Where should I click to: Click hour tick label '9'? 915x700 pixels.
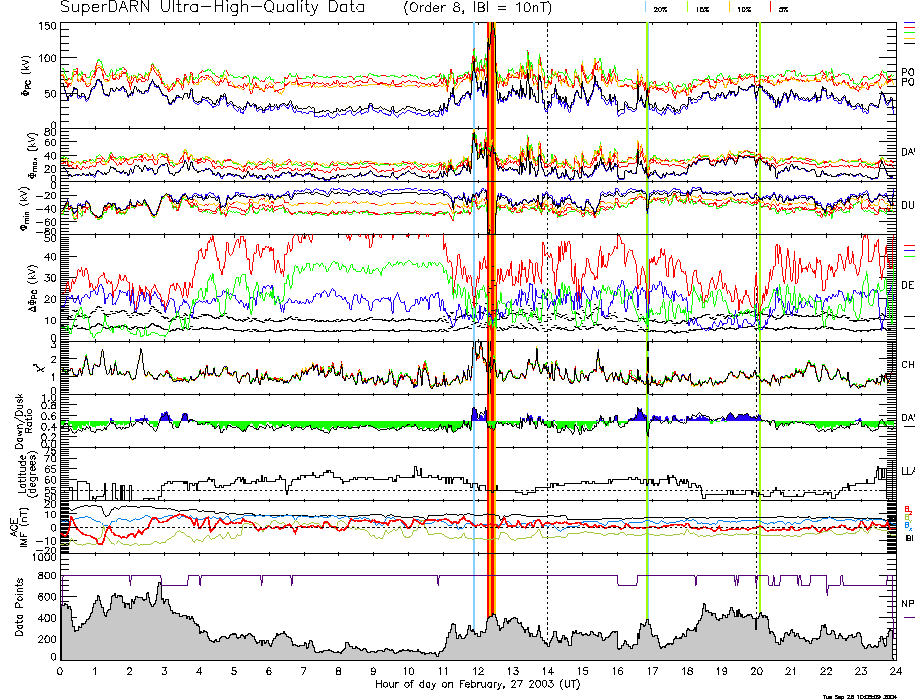(373, 671)
